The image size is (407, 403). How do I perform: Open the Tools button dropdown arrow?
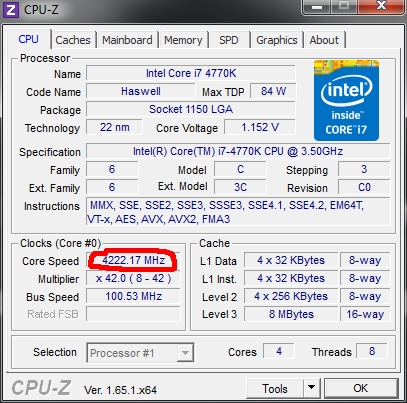pos(312,388)
